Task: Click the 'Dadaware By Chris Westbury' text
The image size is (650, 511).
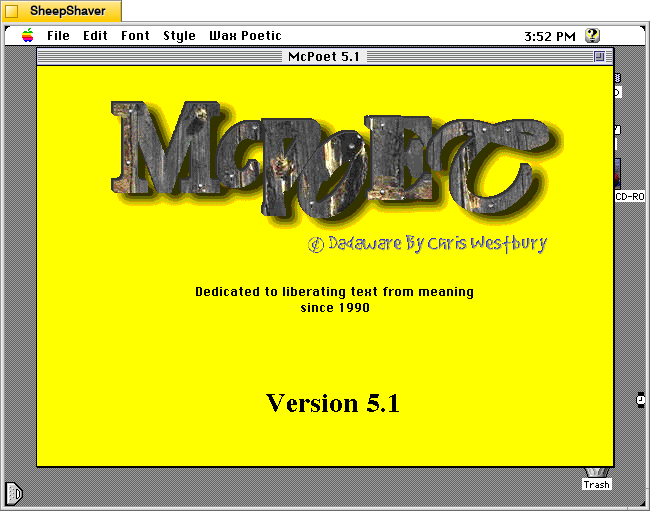Action: coord(428,244)
